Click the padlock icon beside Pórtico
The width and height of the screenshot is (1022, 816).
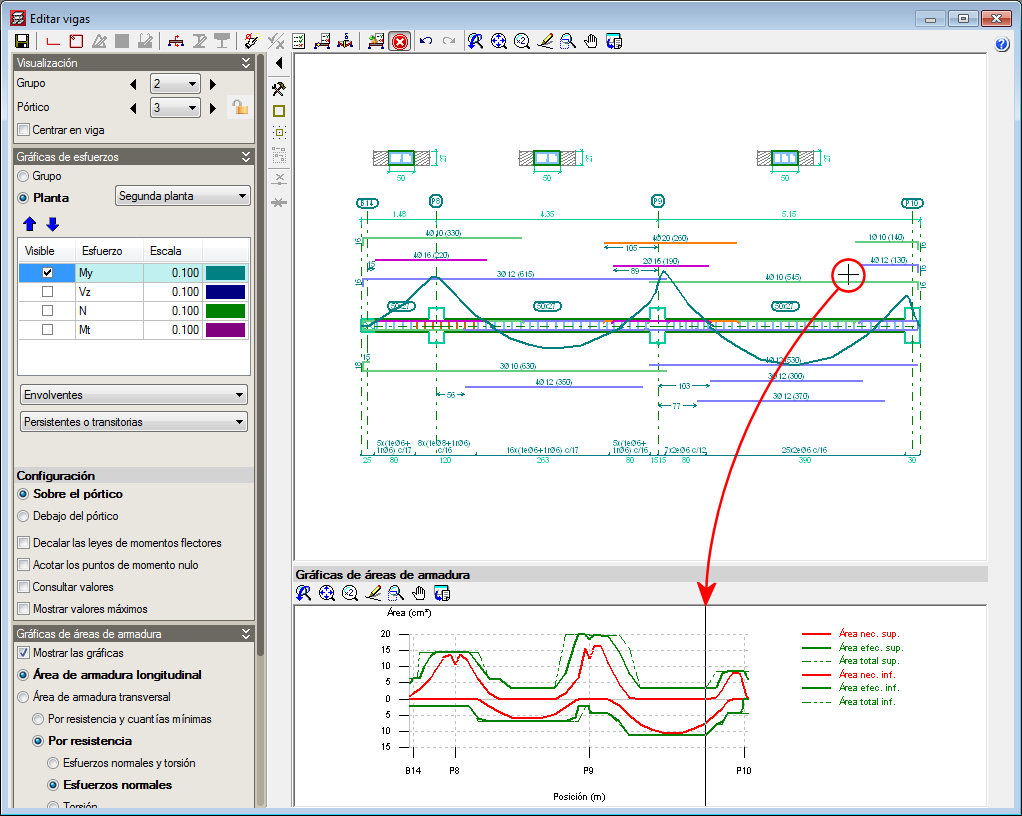click(238, 107)
